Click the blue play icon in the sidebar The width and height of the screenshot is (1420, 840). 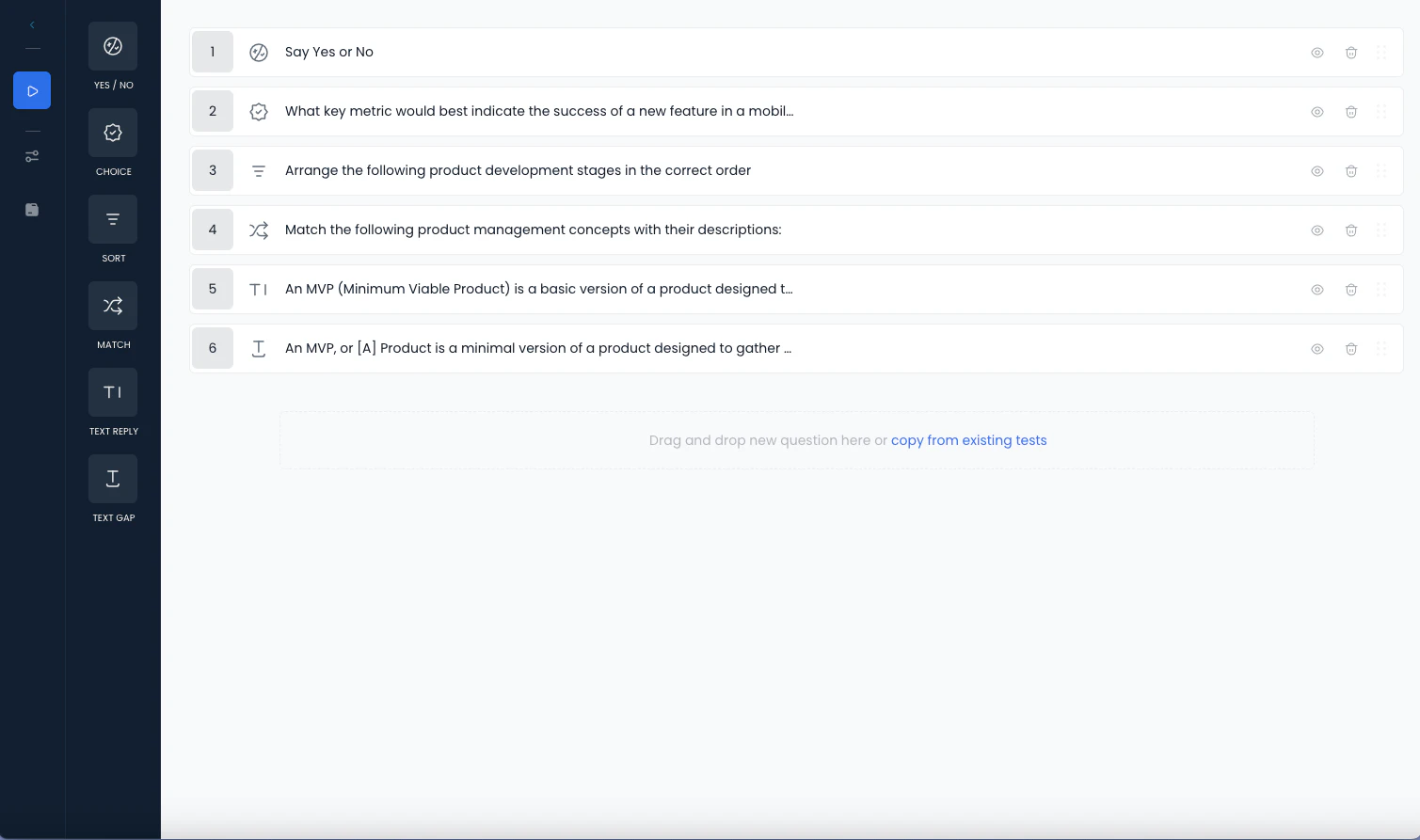(x=31, y=89)
